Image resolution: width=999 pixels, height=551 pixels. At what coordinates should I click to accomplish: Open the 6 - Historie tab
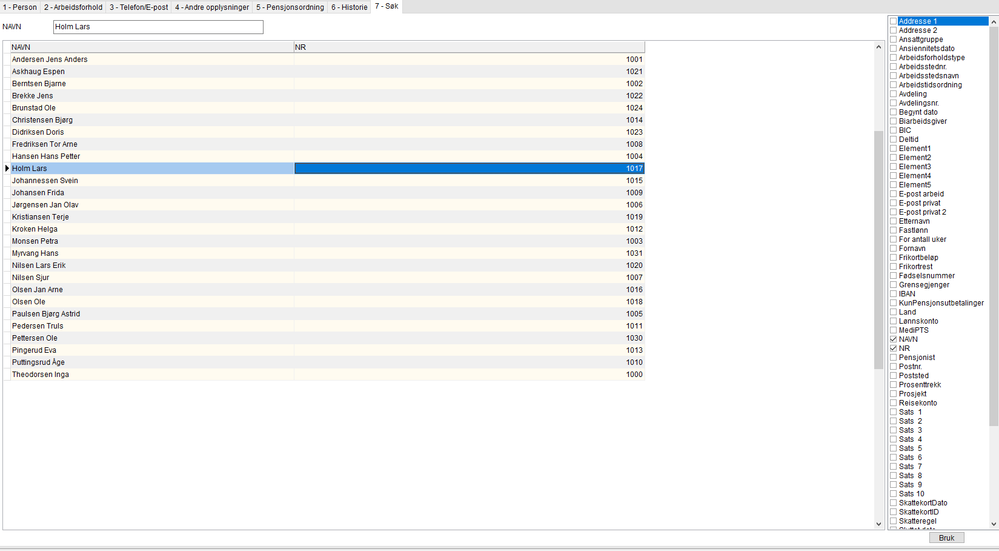[349, 7]
